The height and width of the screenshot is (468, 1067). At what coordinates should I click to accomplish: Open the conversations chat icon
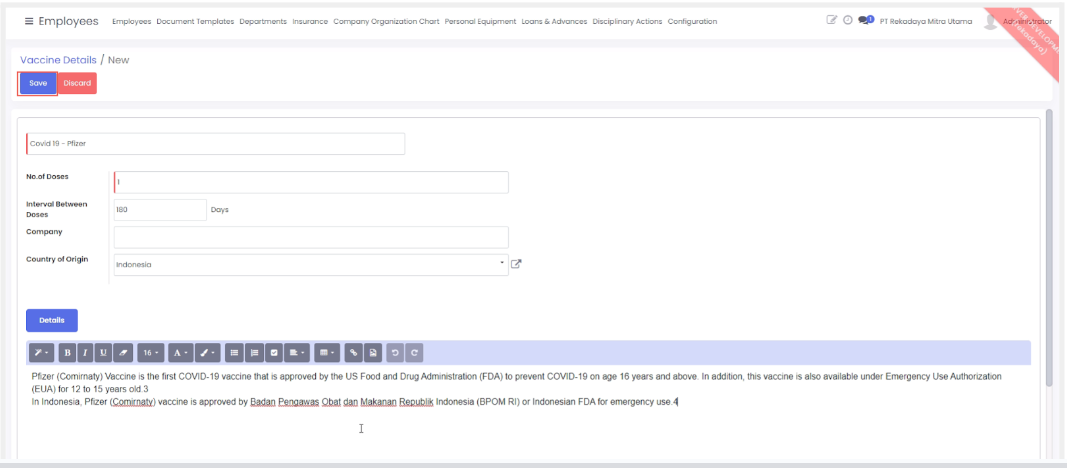coord(865,21)
